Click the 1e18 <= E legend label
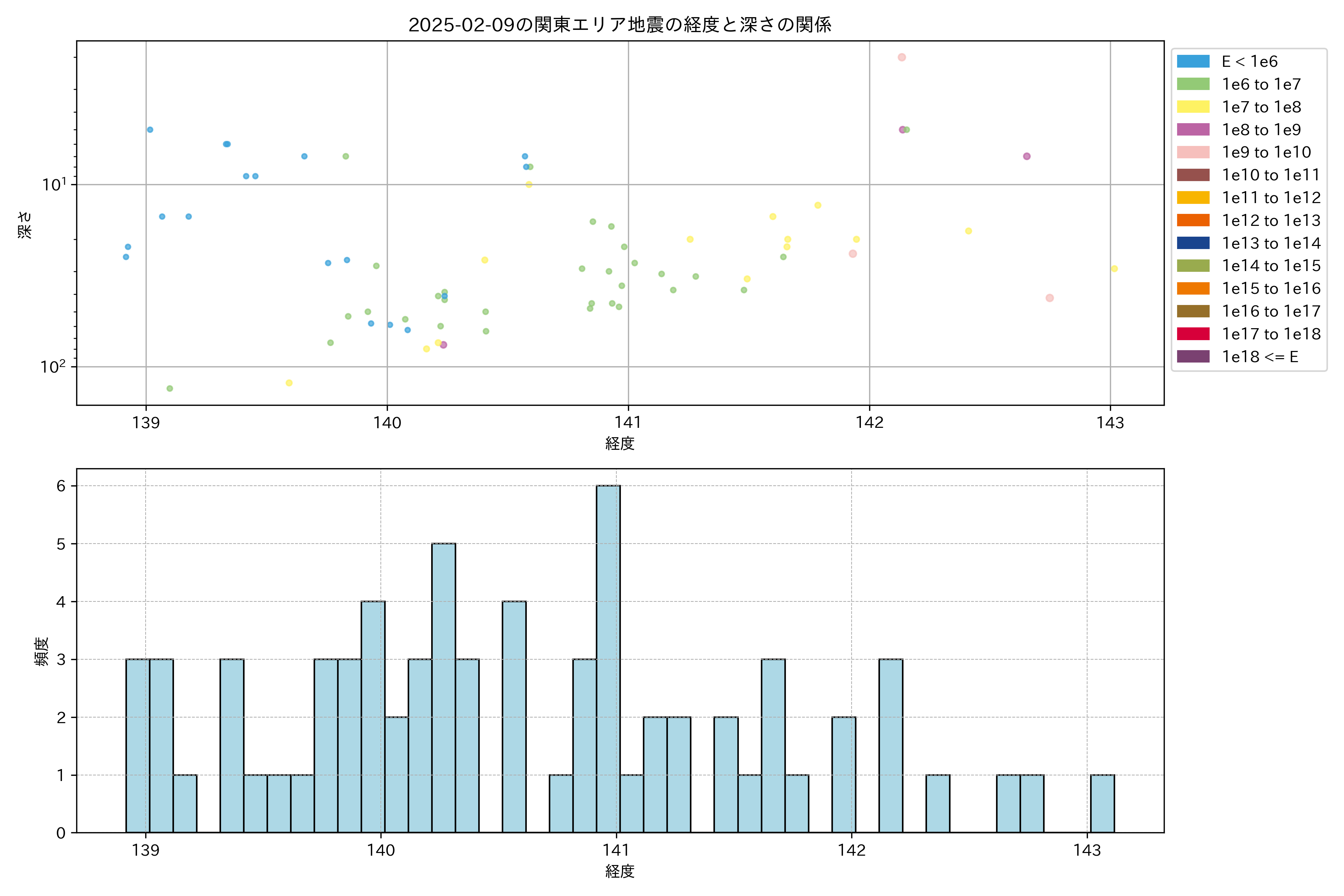 click(x=1260, y=357)
